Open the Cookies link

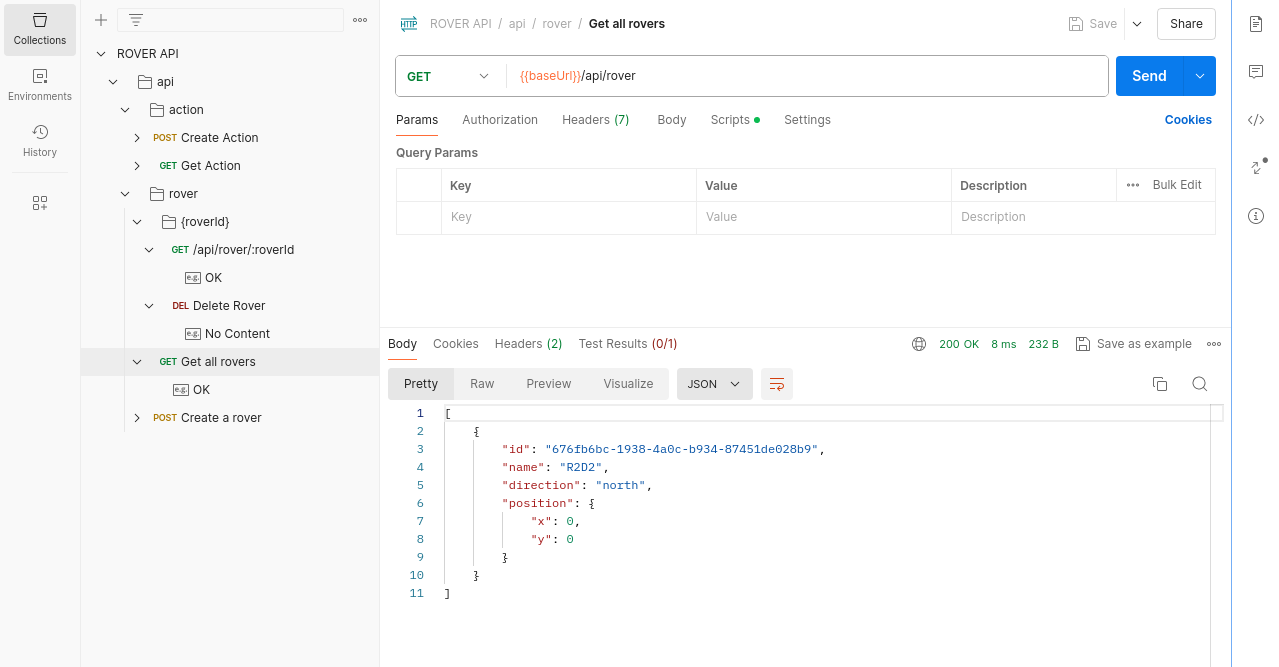1188,120
